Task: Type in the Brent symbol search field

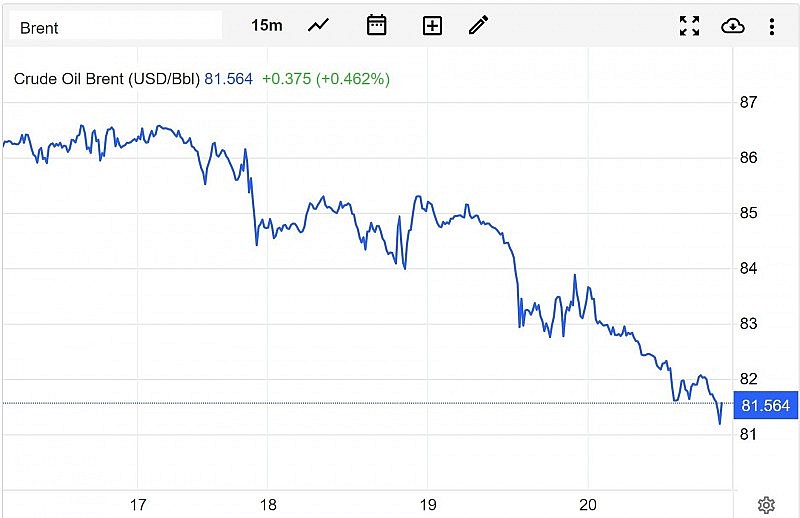Action: (x=115, y=27)
